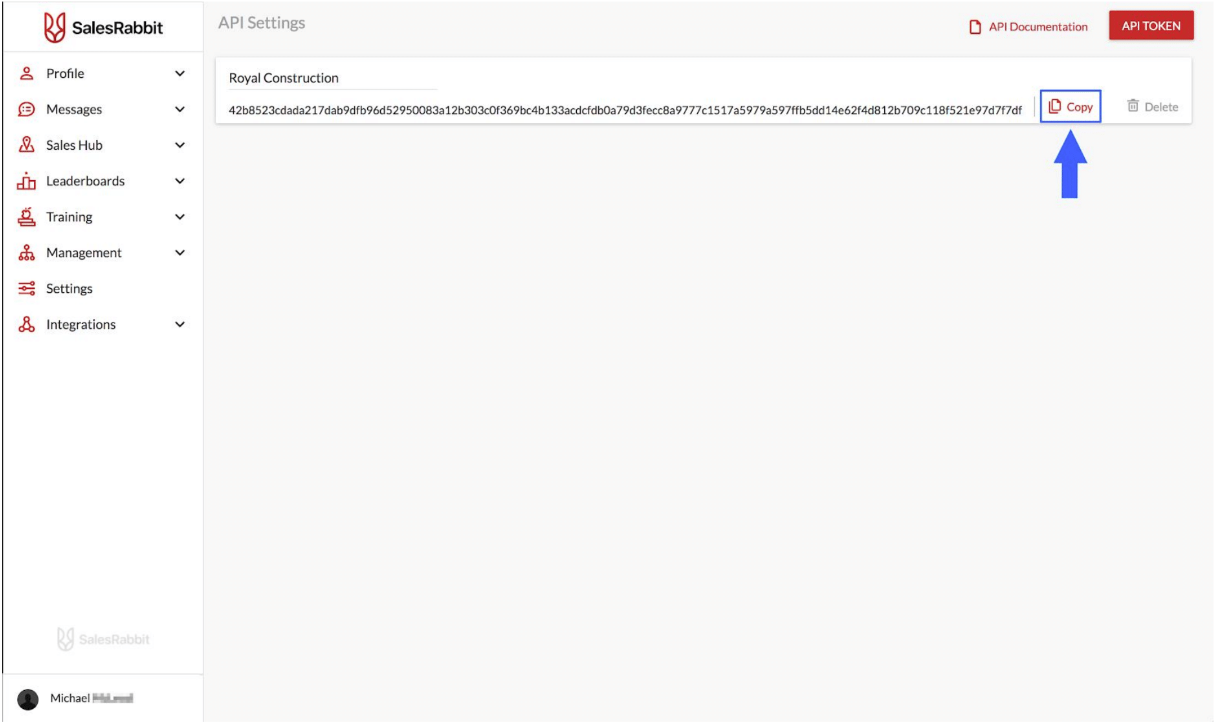
Task: Open the API Documentation link
Action: tap(1029, 27)
